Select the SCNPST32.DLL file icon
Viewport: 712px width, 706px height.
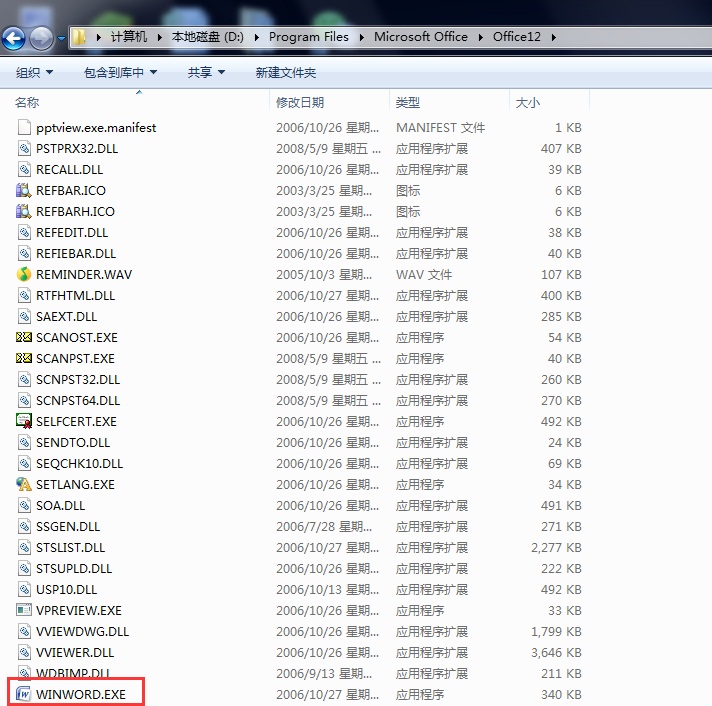tap(24, 380)
